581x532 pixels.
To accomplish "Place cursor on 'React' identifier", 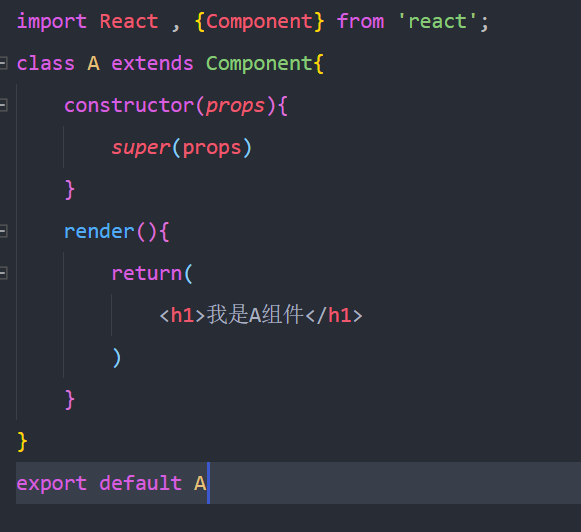I will point(129,21).
